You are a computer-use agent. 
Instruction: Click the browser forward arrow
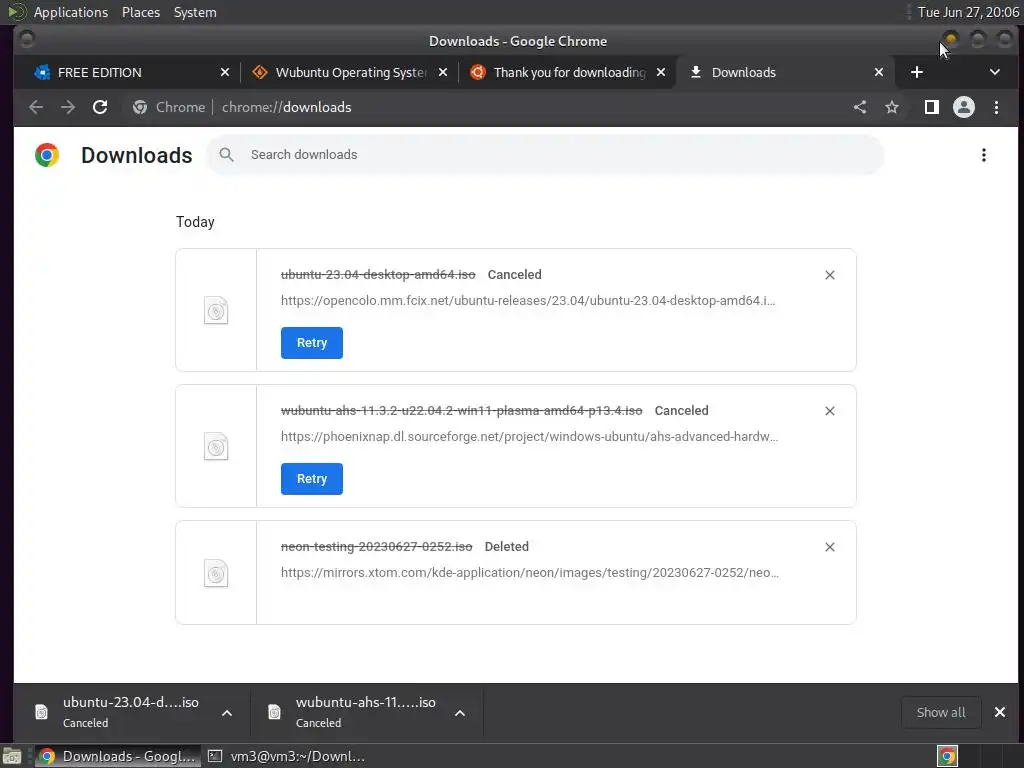(68, 107)
